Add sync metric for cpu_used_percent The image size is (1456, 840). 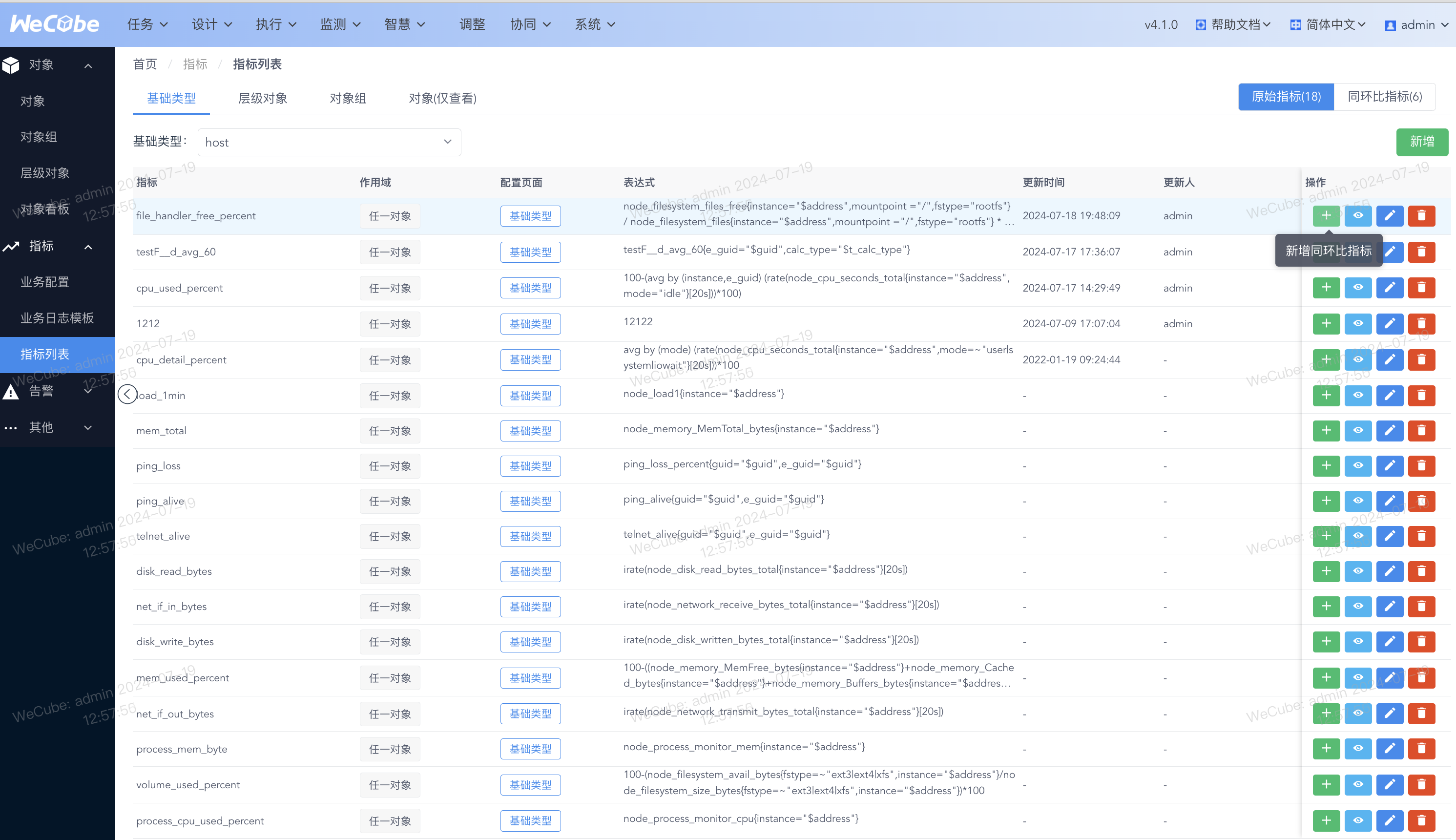click(x=1326, y=287)
